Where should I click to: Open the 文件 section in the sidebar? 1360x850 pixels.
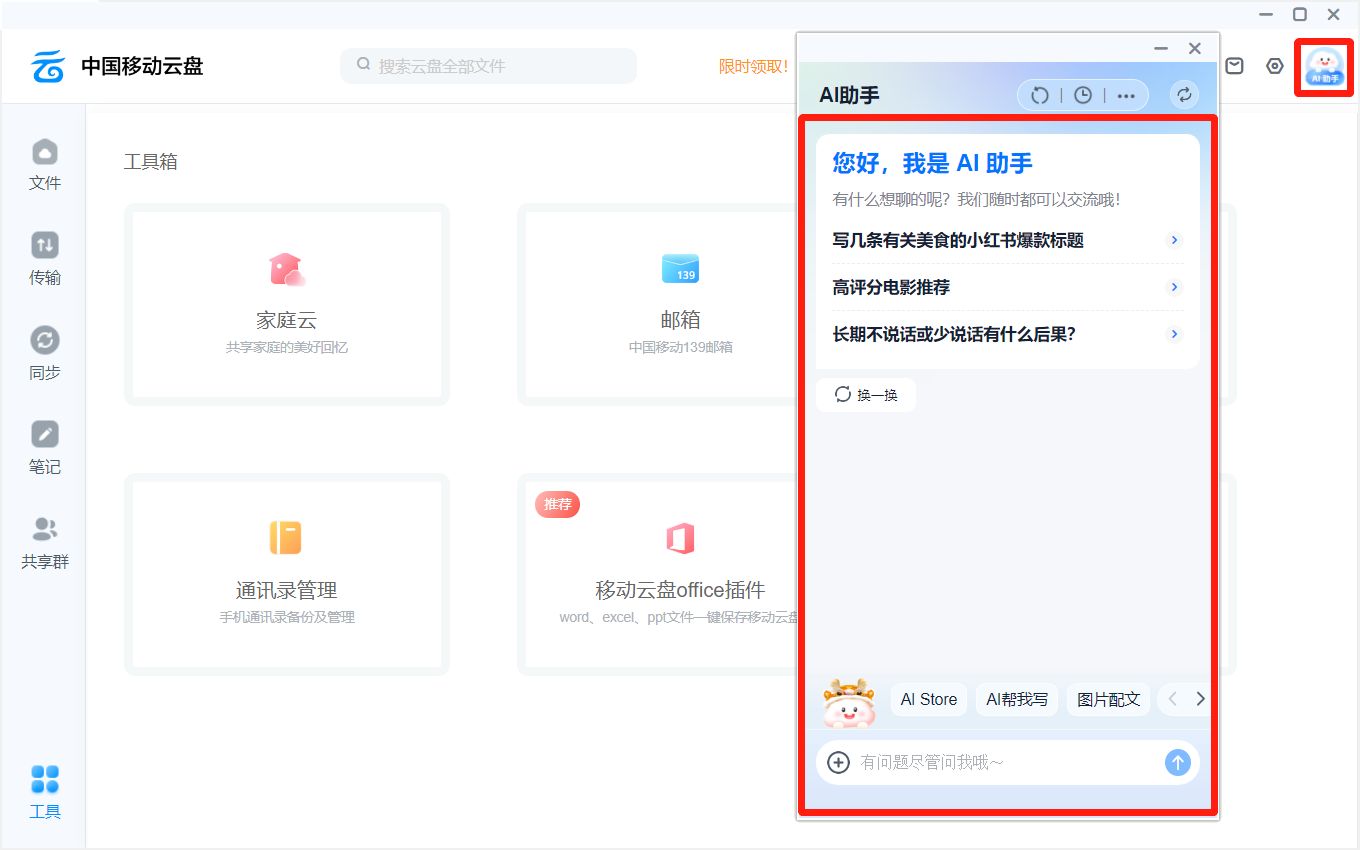(45, 165)
